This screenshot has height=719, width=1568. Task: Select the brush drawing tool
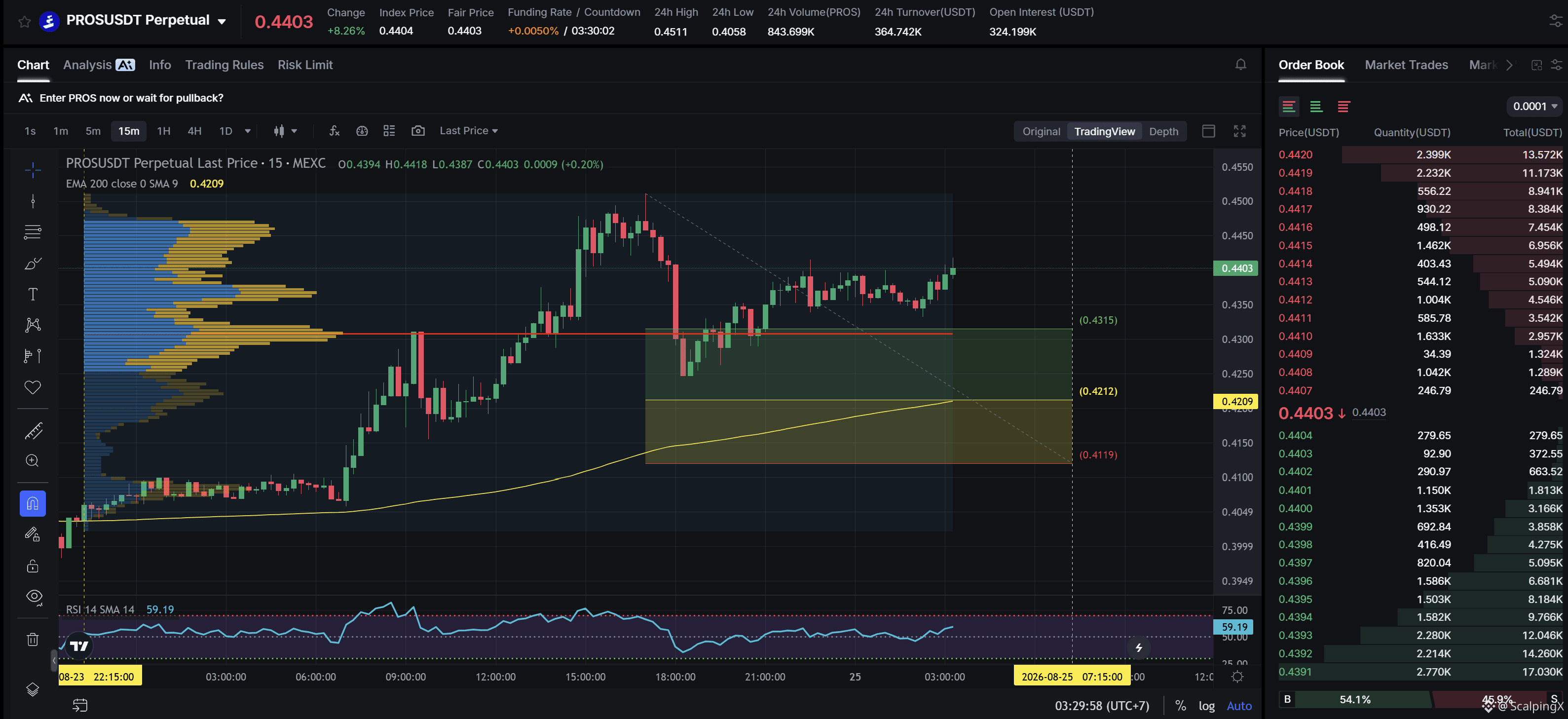pyautogui.click(x=33, y=263)
